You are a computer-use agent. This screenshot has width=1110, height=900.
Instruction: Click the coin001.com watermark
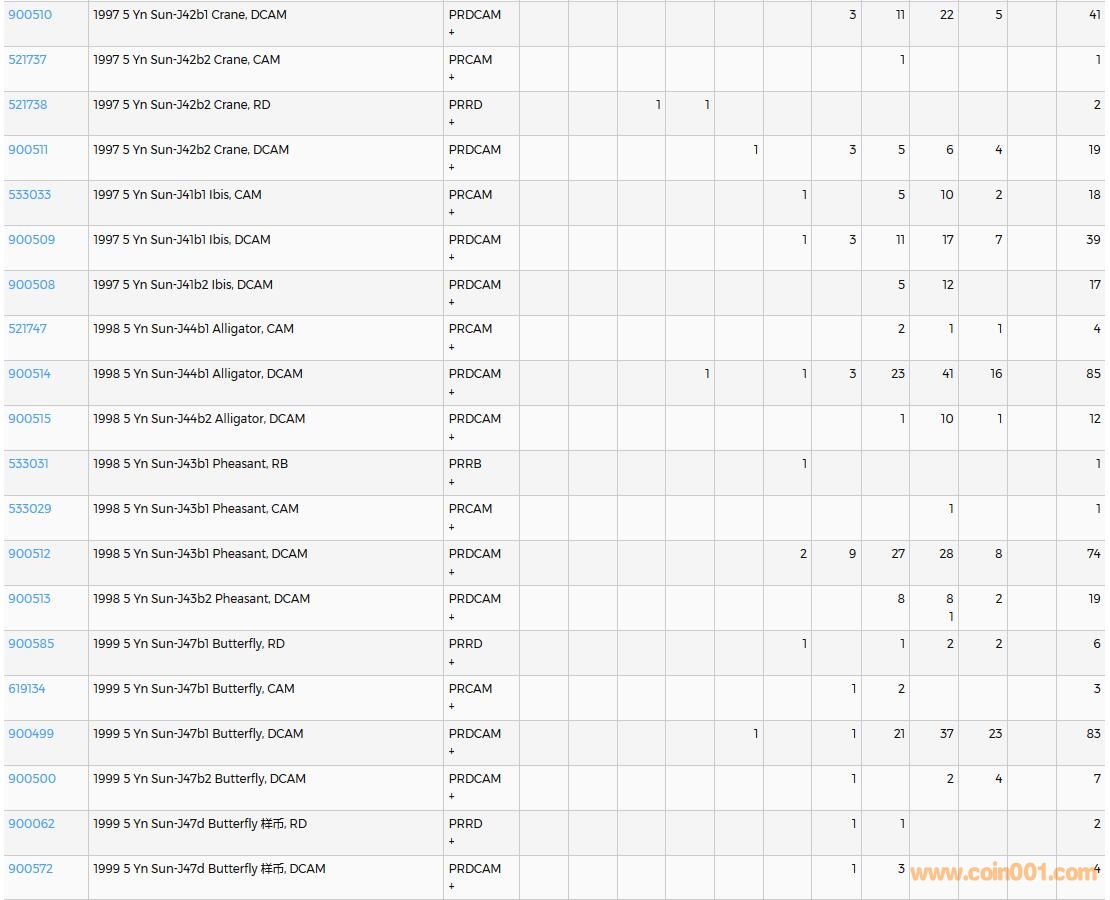pos(1003,873)
